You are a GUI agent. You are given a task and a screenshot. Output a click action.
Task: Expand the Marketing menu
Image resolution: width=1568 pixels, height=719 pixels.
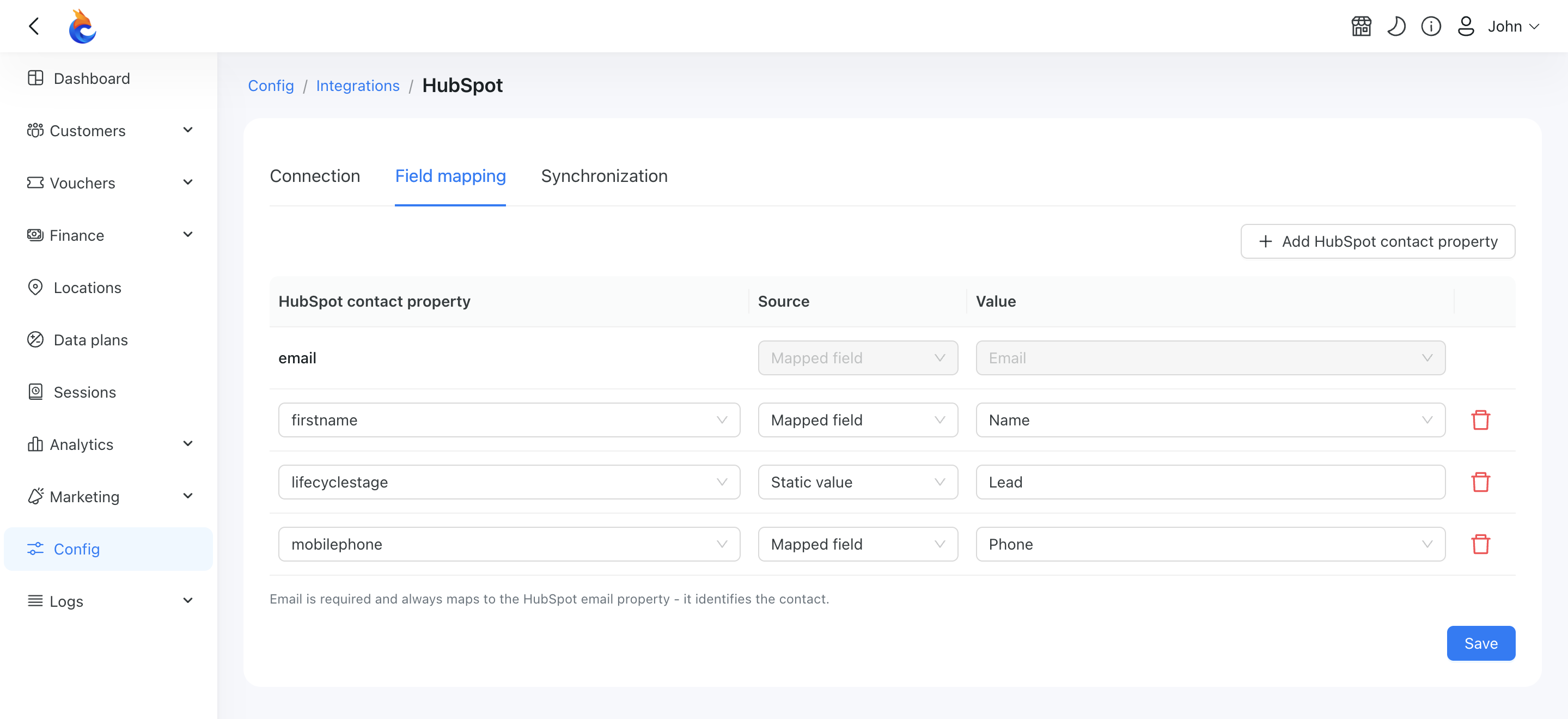point(108,497)
